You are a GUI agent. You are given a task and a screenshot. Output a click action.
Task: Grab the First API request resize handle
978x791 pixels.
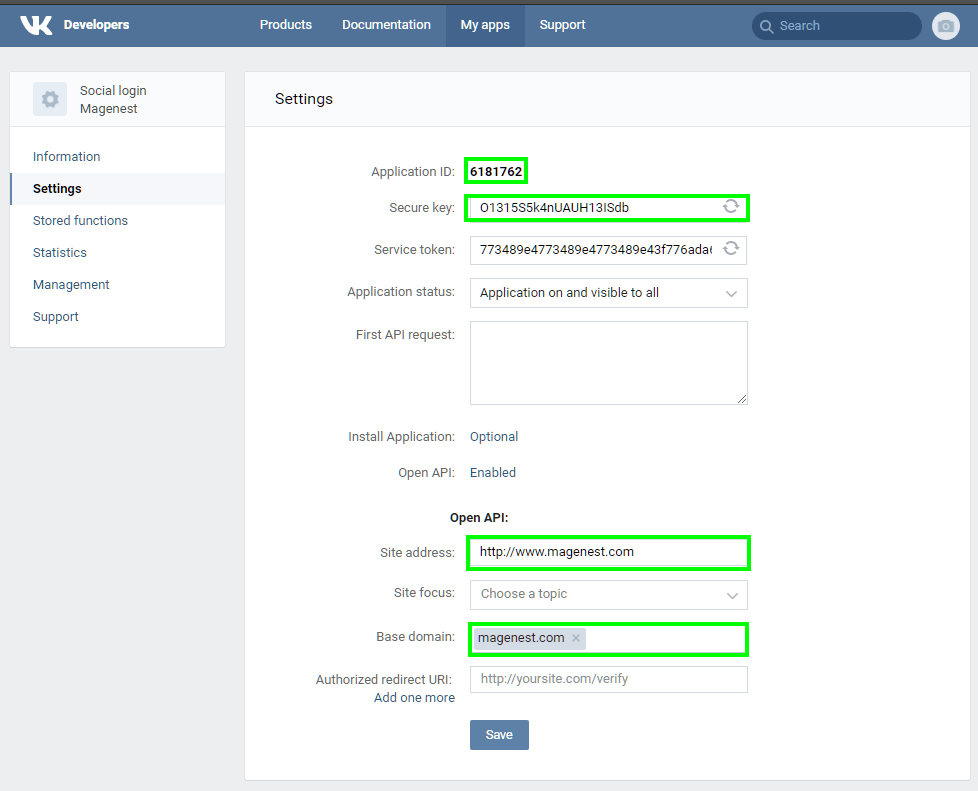(742, 399)
